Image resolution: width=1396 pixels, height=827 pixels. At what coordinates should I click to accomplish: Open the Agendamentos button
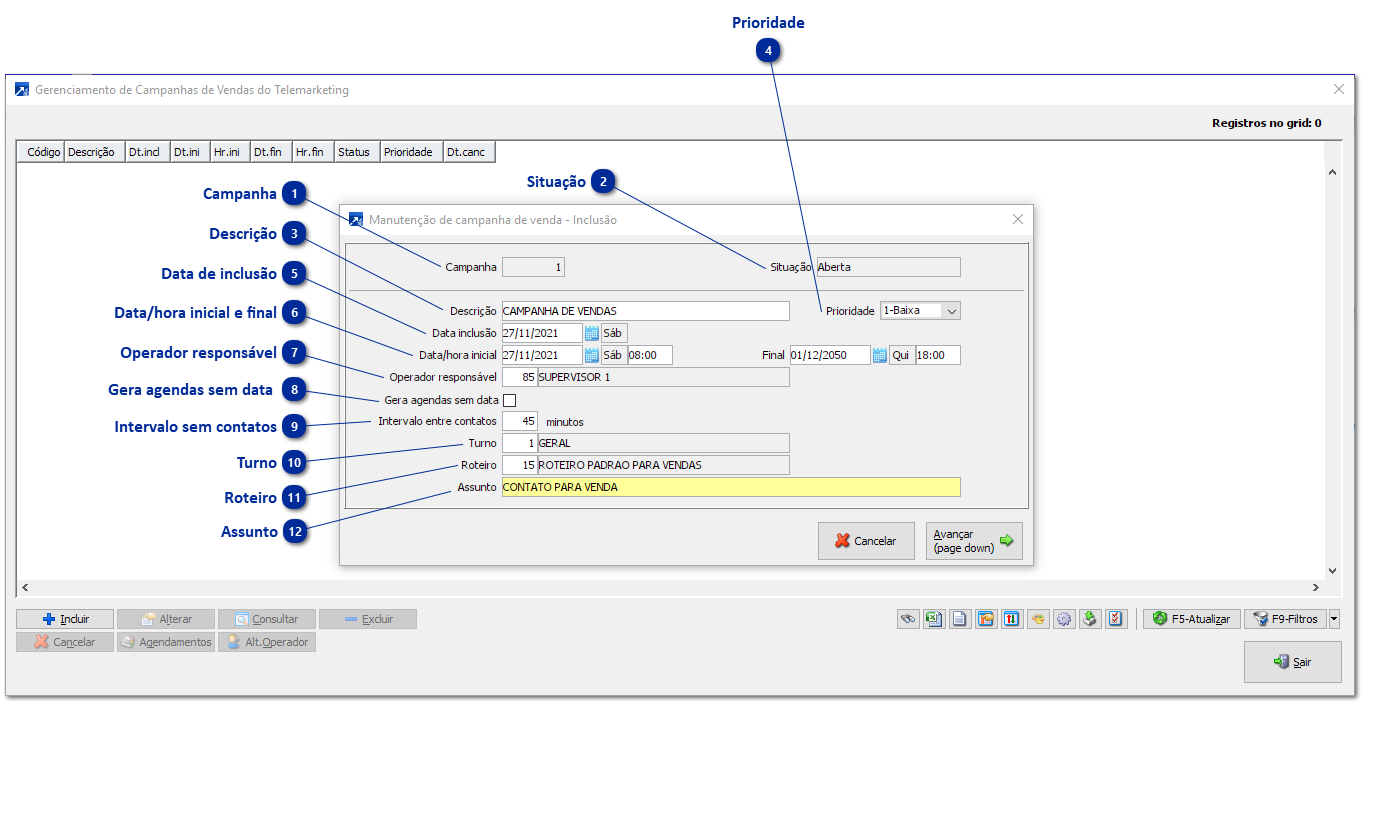point(166,642)
